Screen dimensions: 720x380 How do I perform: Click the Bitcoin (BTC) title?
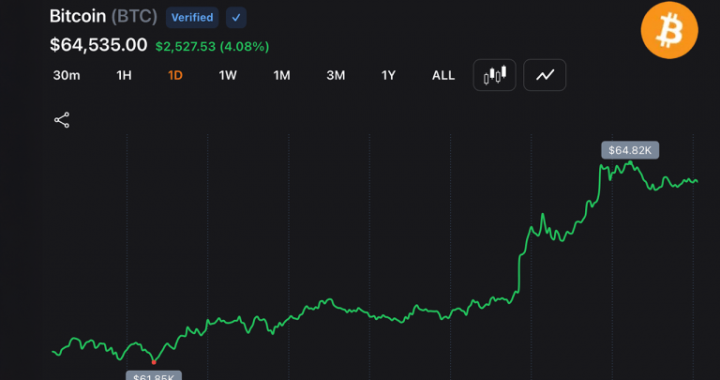[103, 17]
